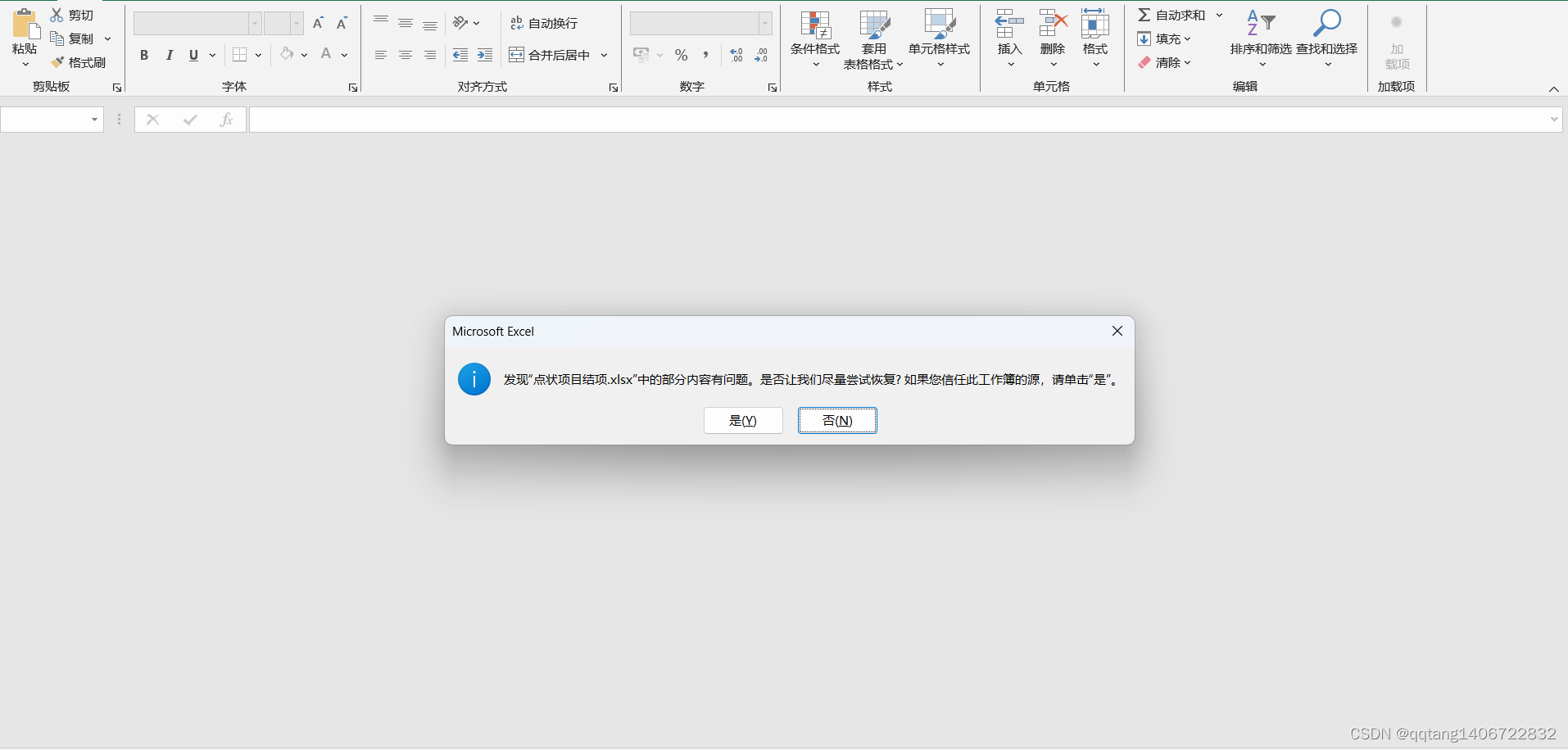The height and width of the screenshot is (750, 1568).
Task: Click the align left icon
Action: pyautogui.click(x=381, y=55)
